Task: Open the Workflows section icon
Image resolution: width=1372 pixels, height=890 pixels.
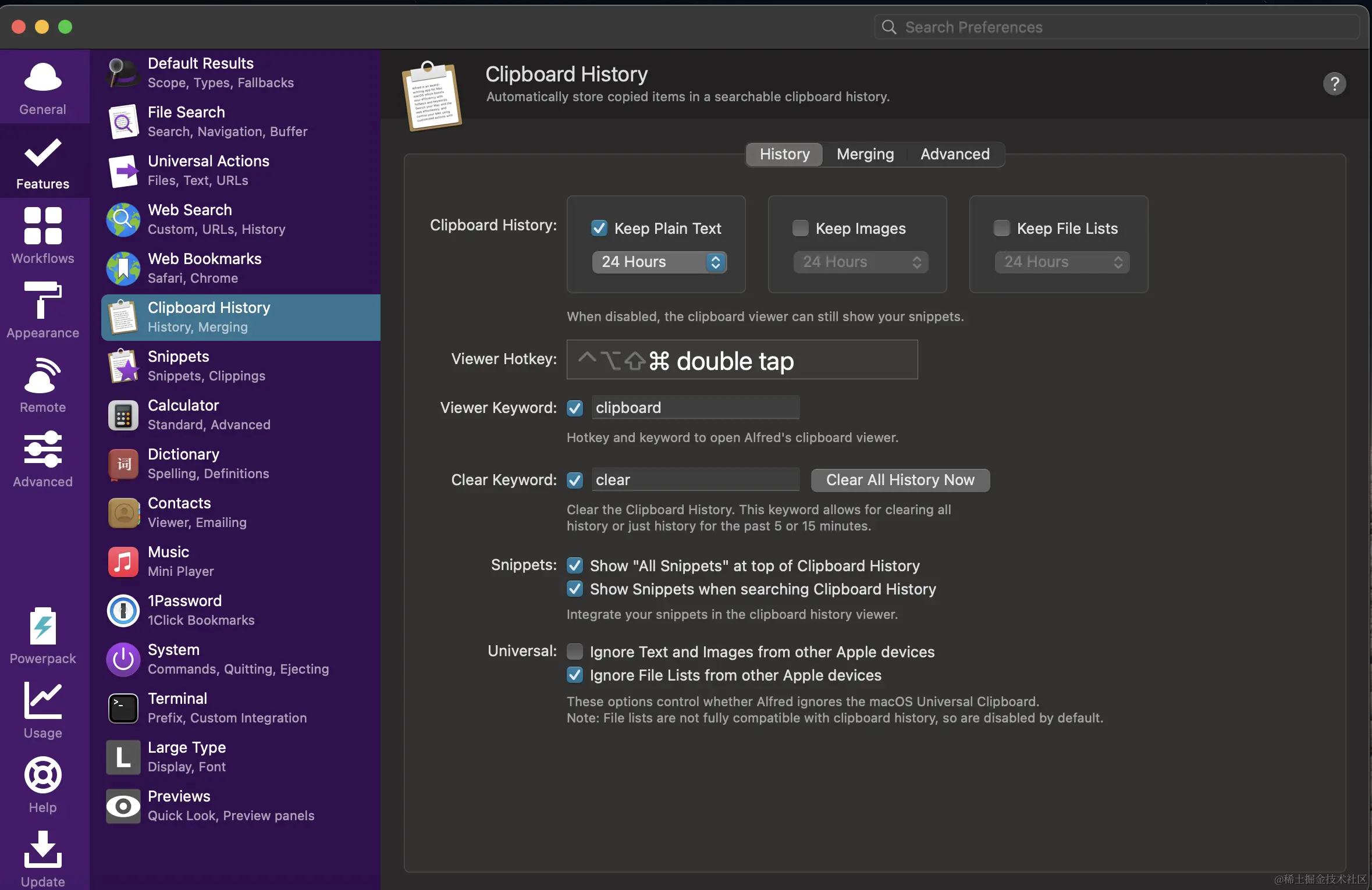Action: tap(42, 226)
